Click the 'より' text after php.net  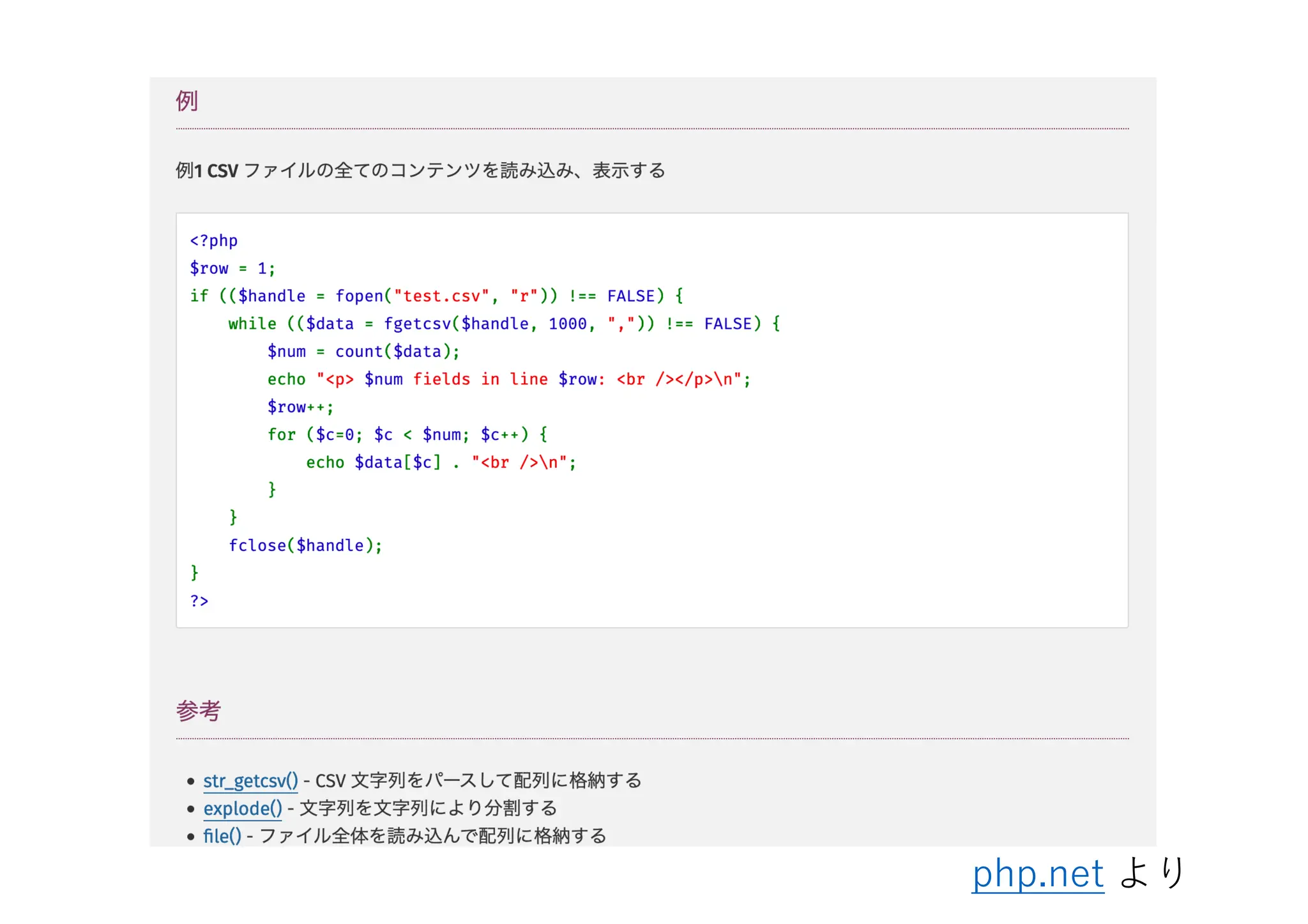point(1153,873)
